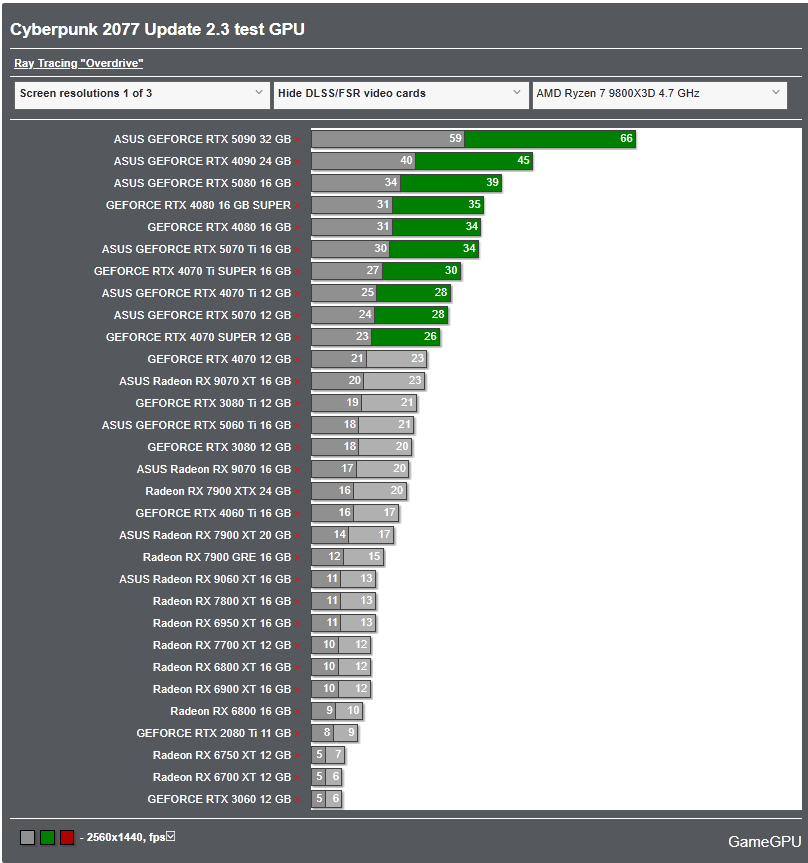Click the red legend color swatch

[x=67, y=838]
